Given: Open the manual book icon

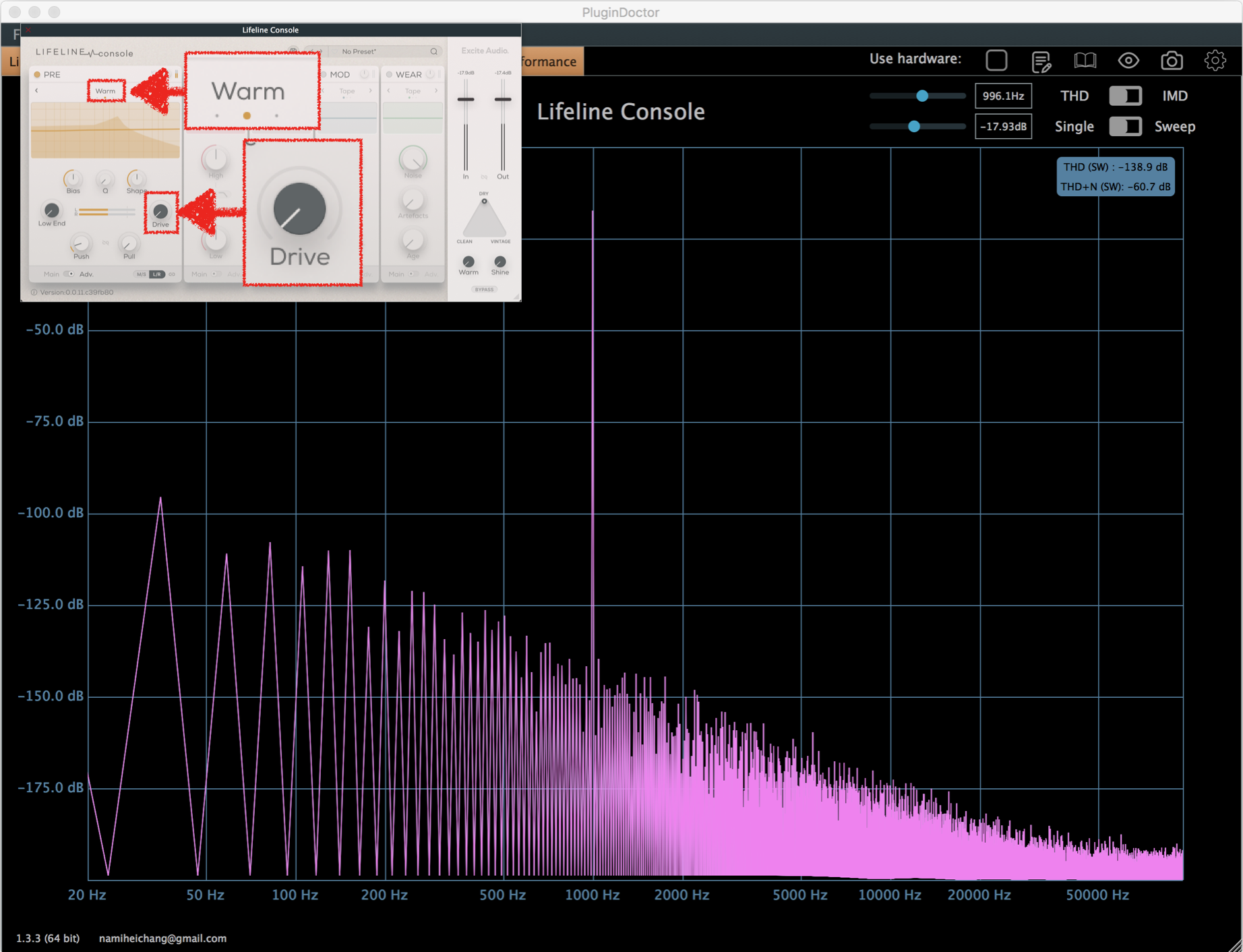Looking at the screenshot, I should [x=1085, y=61].
